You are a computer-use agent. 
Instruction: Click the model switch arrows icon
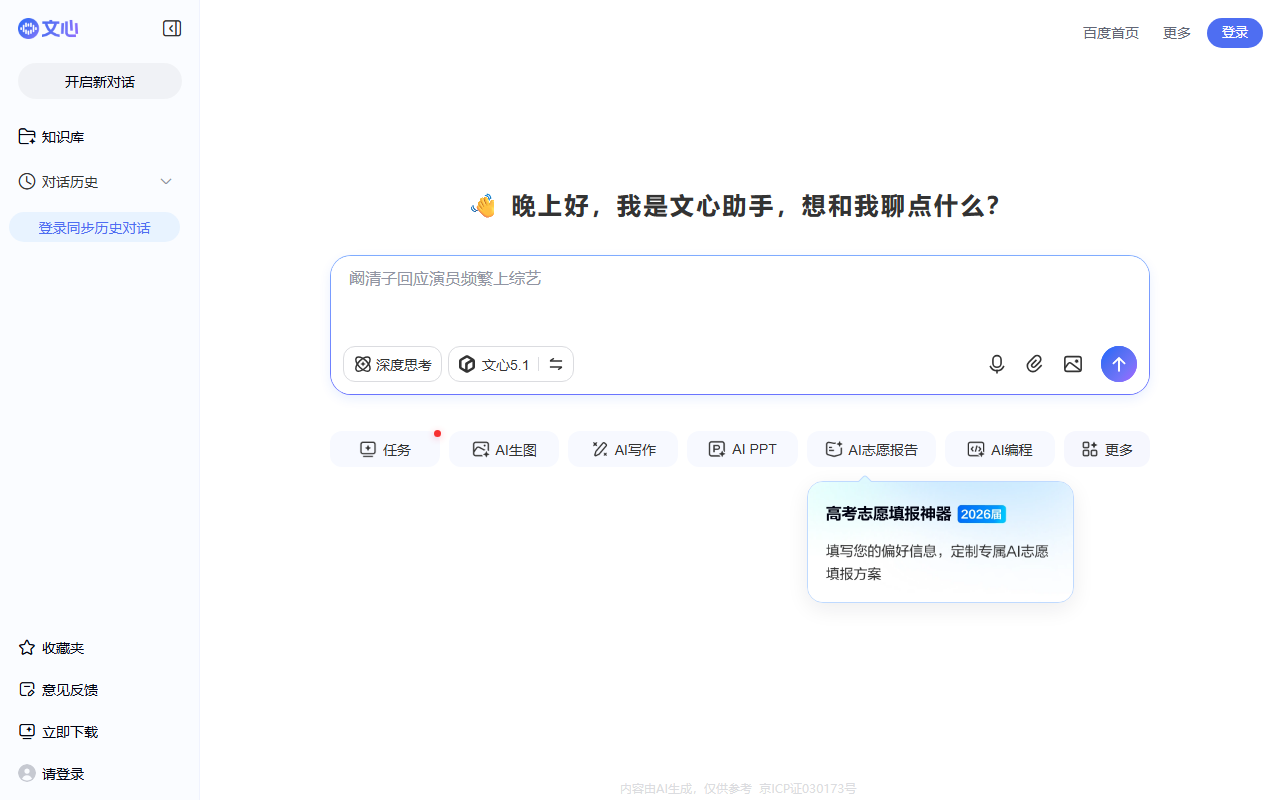coord(556,364)
